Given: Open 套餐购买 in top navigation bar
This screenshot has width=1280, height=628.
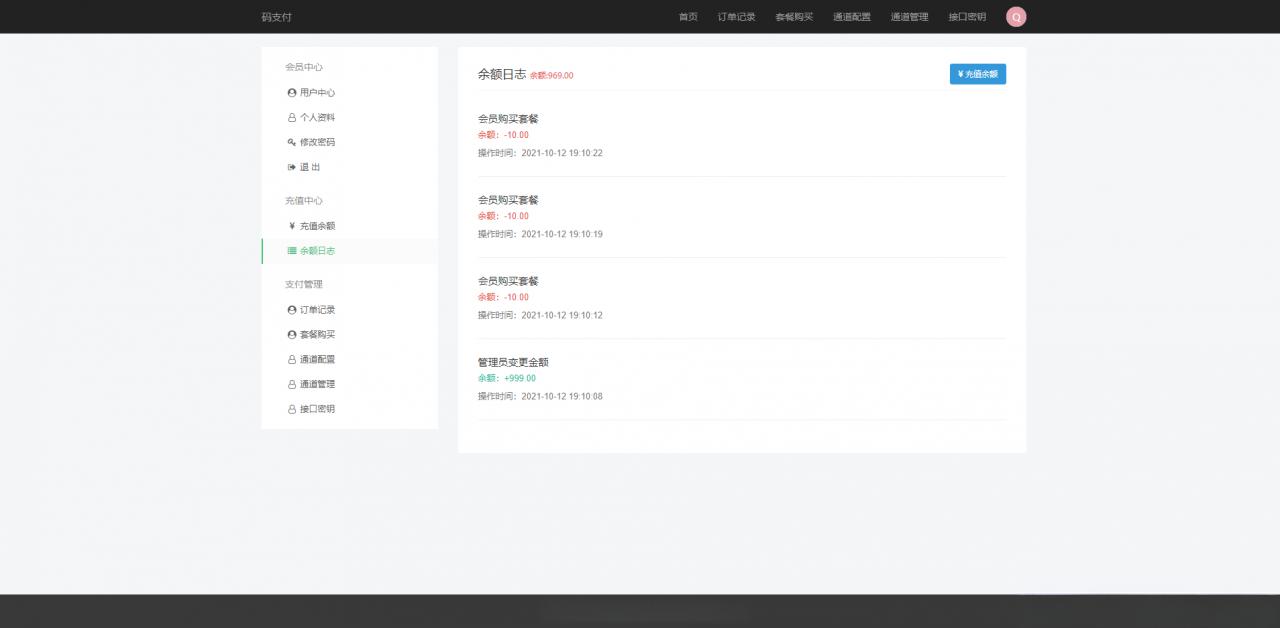Looking at the screenshot, I should tap(794, 17).
